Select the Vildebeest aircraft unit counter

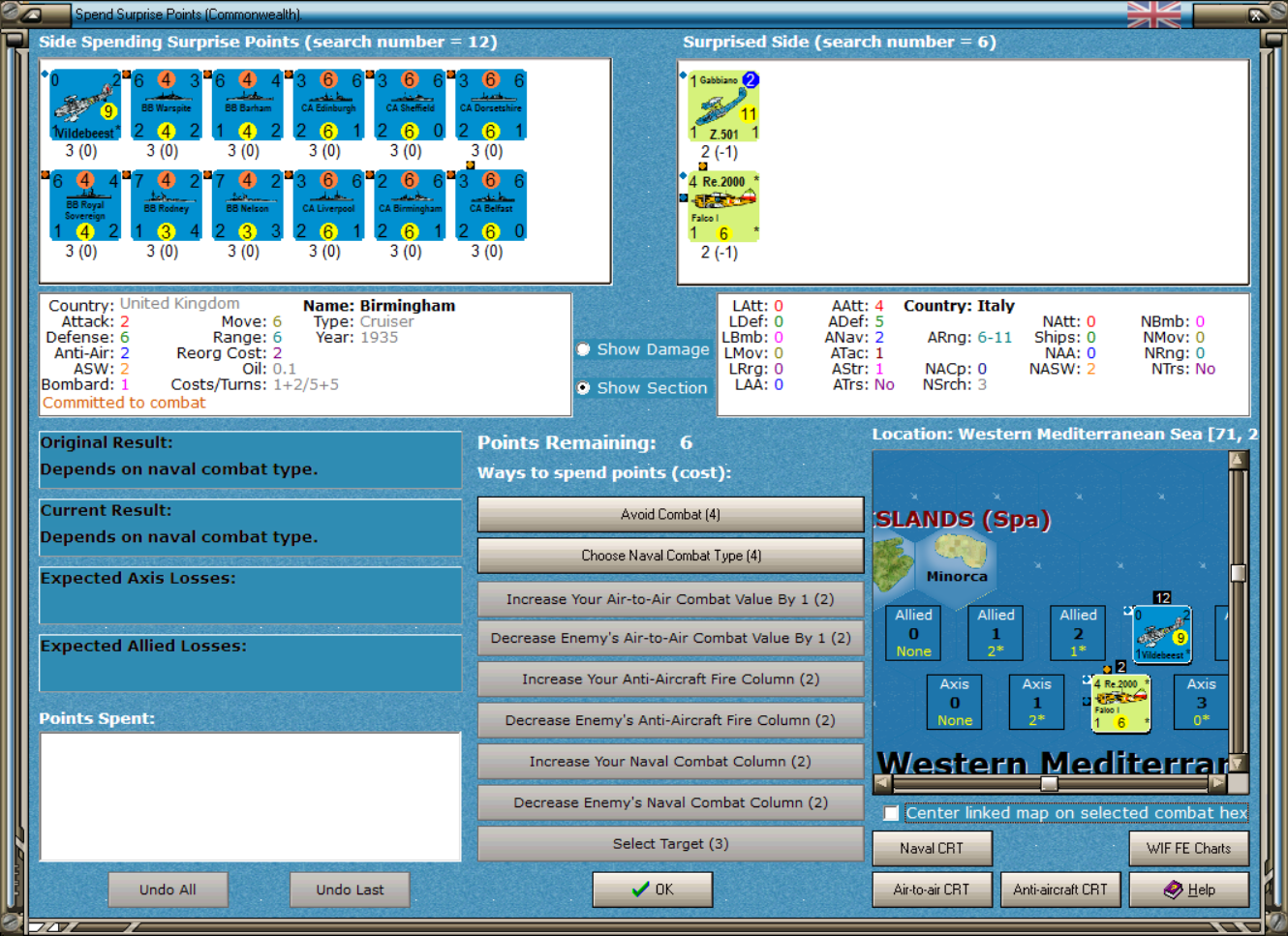tap(85, 105)
